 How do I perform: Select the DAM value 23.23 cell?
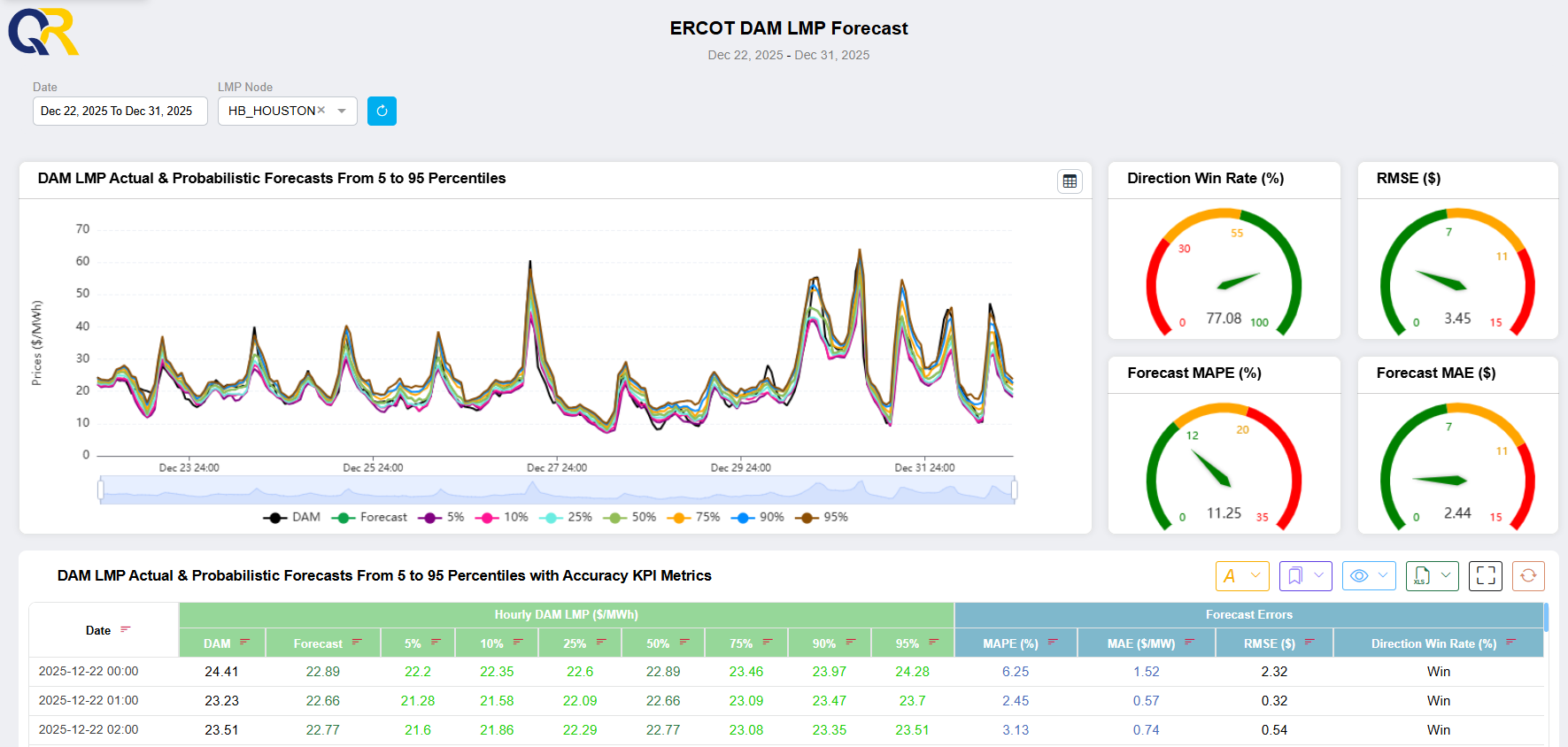point(221,700)
